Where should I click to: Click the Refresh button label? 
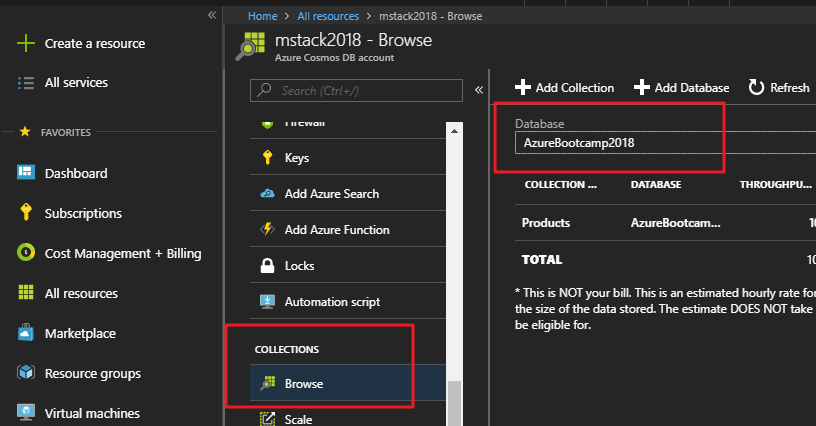[x=789, y=87]
